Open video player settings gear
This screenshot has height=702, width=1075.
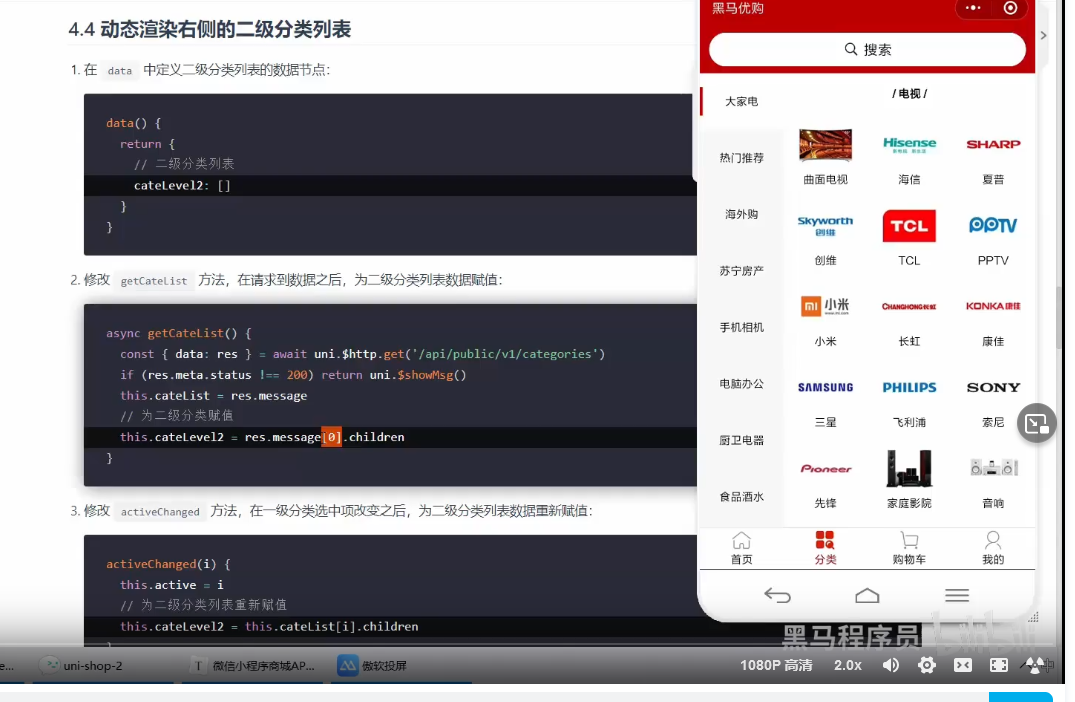(927, 665)
